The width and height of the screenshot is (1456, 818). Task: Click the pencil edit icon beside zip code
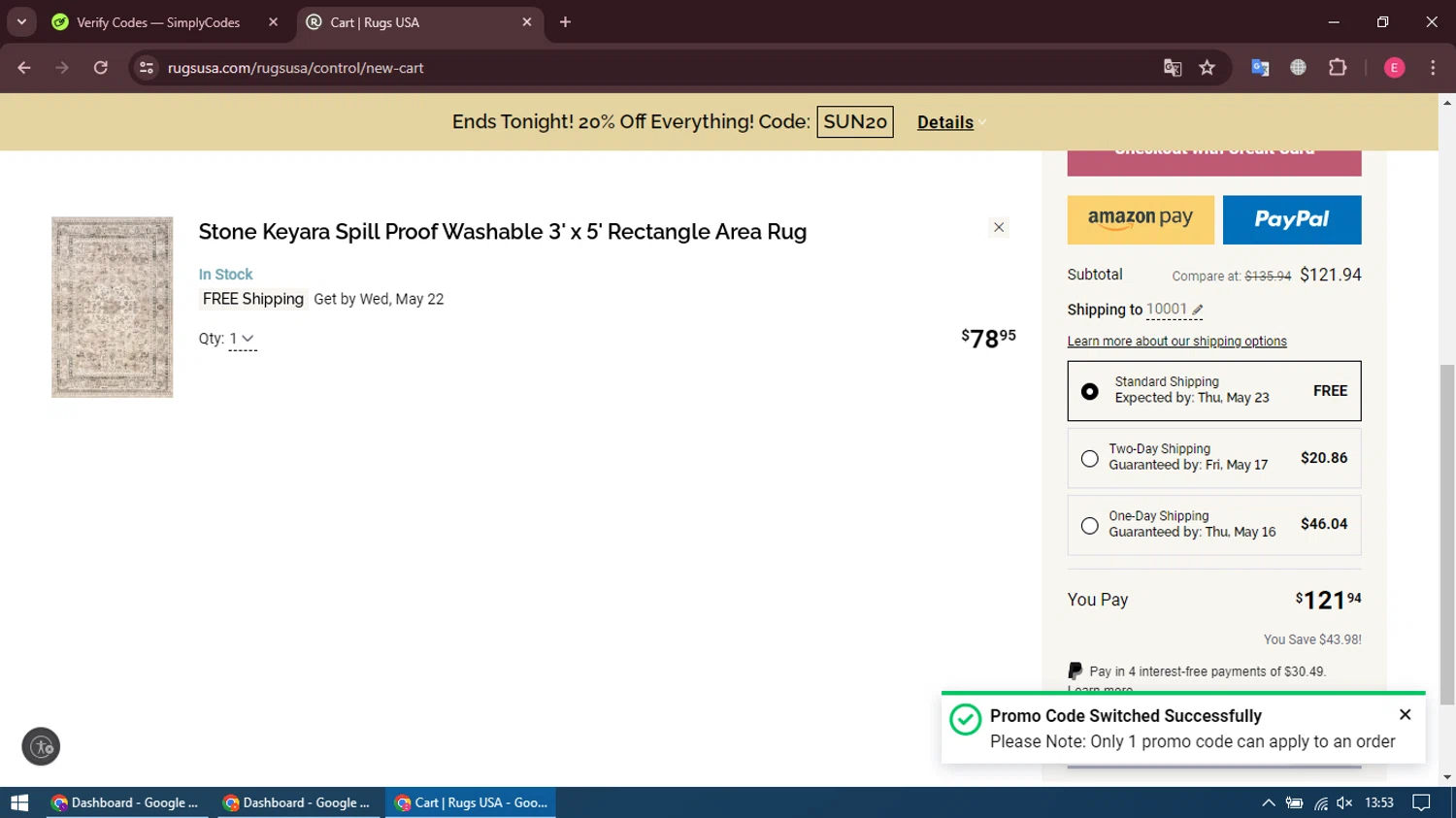click(x=1198, y=310)
